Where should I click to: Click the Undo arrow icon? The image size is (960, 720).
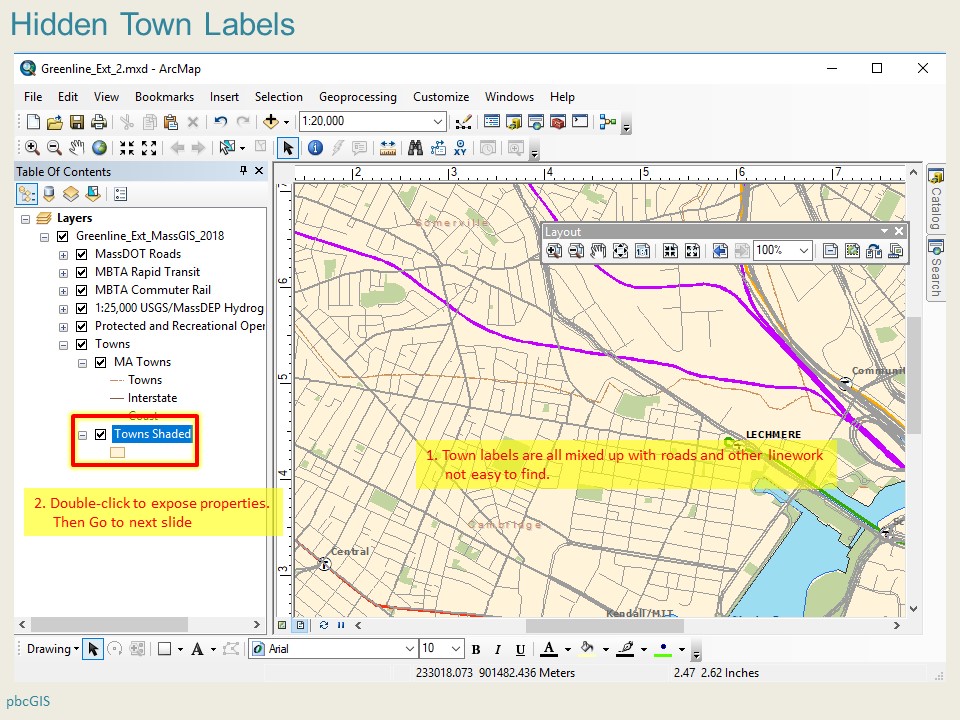tap(220, 122)
